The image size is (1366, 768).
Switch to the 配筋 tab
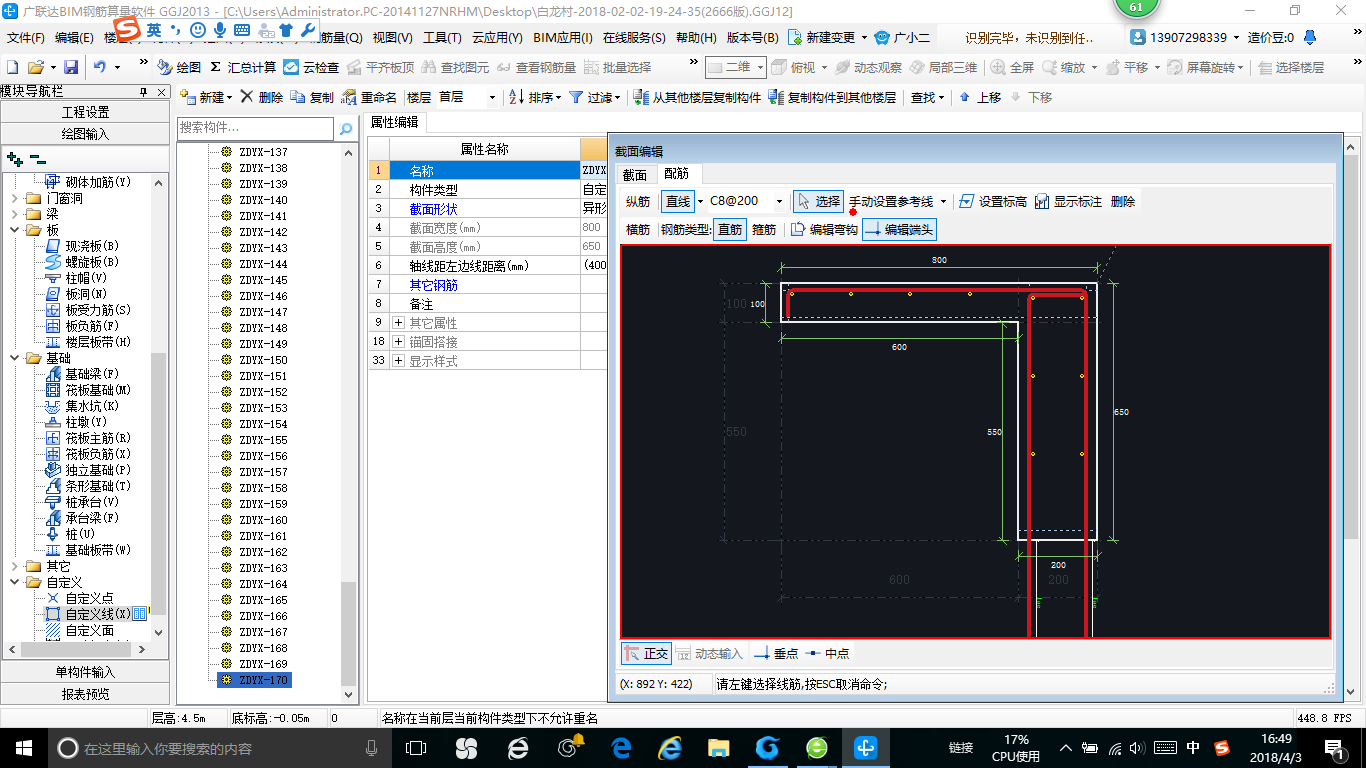tap(677, 174)
